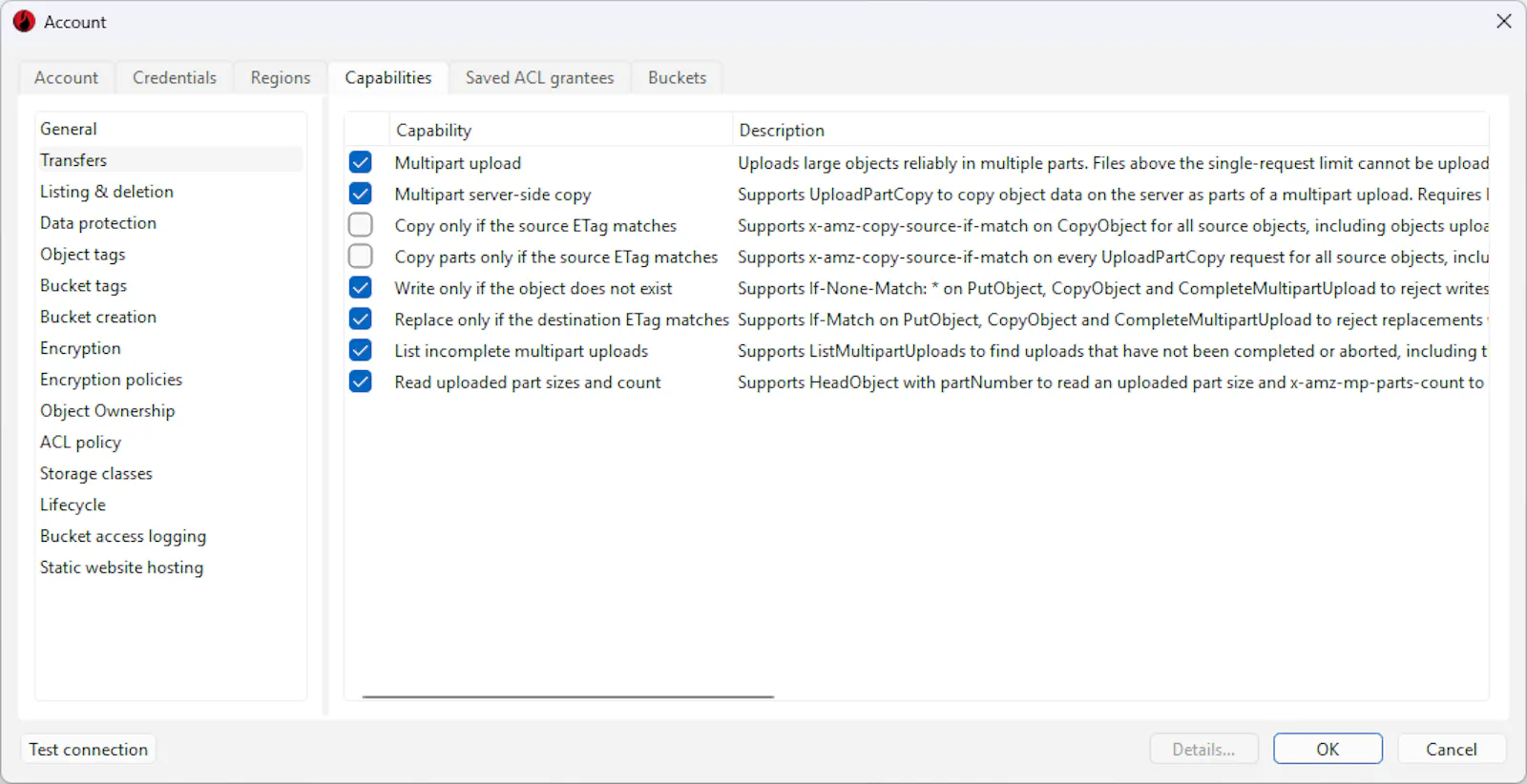Viewport: 1527px width, 784px height.
Task: Open the Credentials tab
Action: tap(175, 77)
